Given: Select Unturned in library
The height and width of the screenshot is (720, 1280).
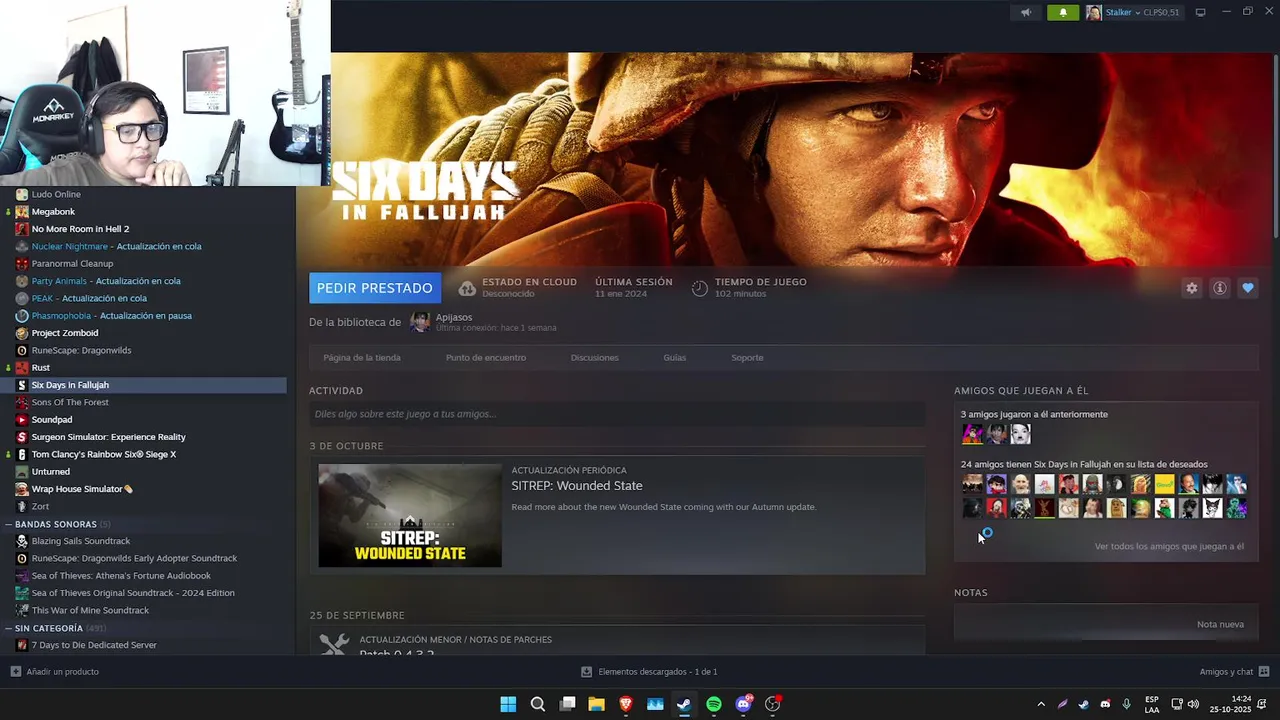Looking at the screenshot, I should coord(50,472).
